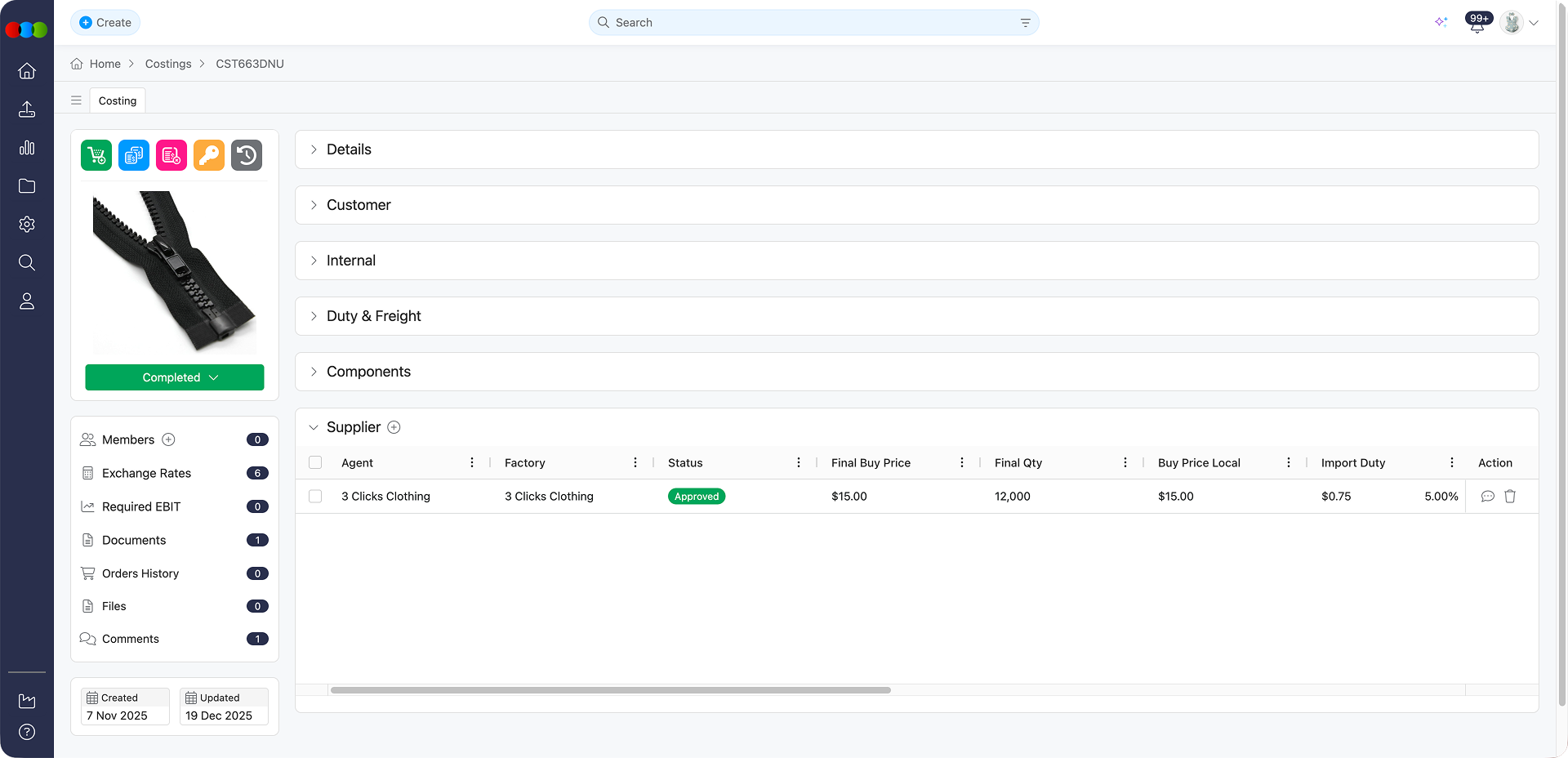Screen dimensions: 1568x758
Task: Check the 3 Clicks Clothing row checkbox
Action: tap(315, 497)
